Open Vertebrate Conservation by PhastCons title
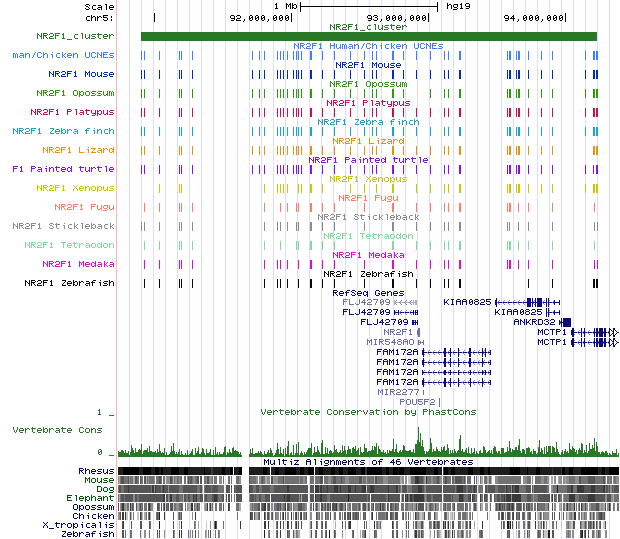Image resolution: width=620 pixels, height=539 pixels. coord(368,411)
